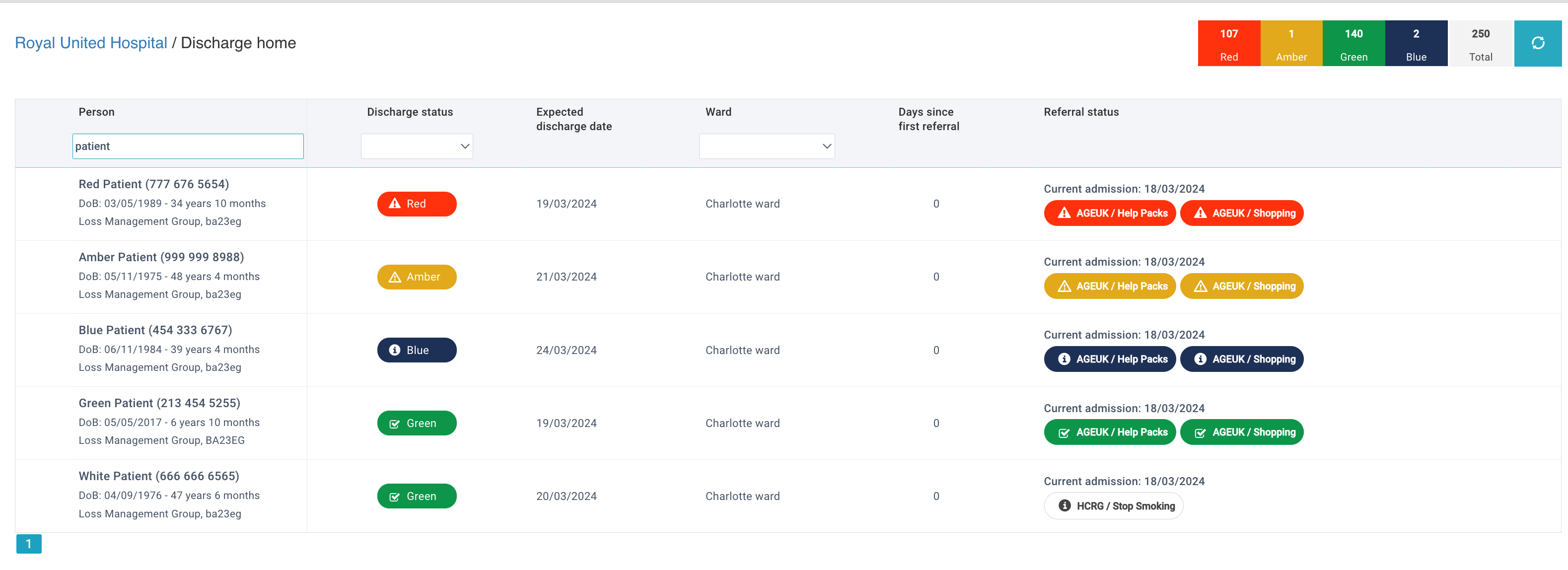Filter by the 107 Red count tile
1568x570 pixels.
(1228, 43)
